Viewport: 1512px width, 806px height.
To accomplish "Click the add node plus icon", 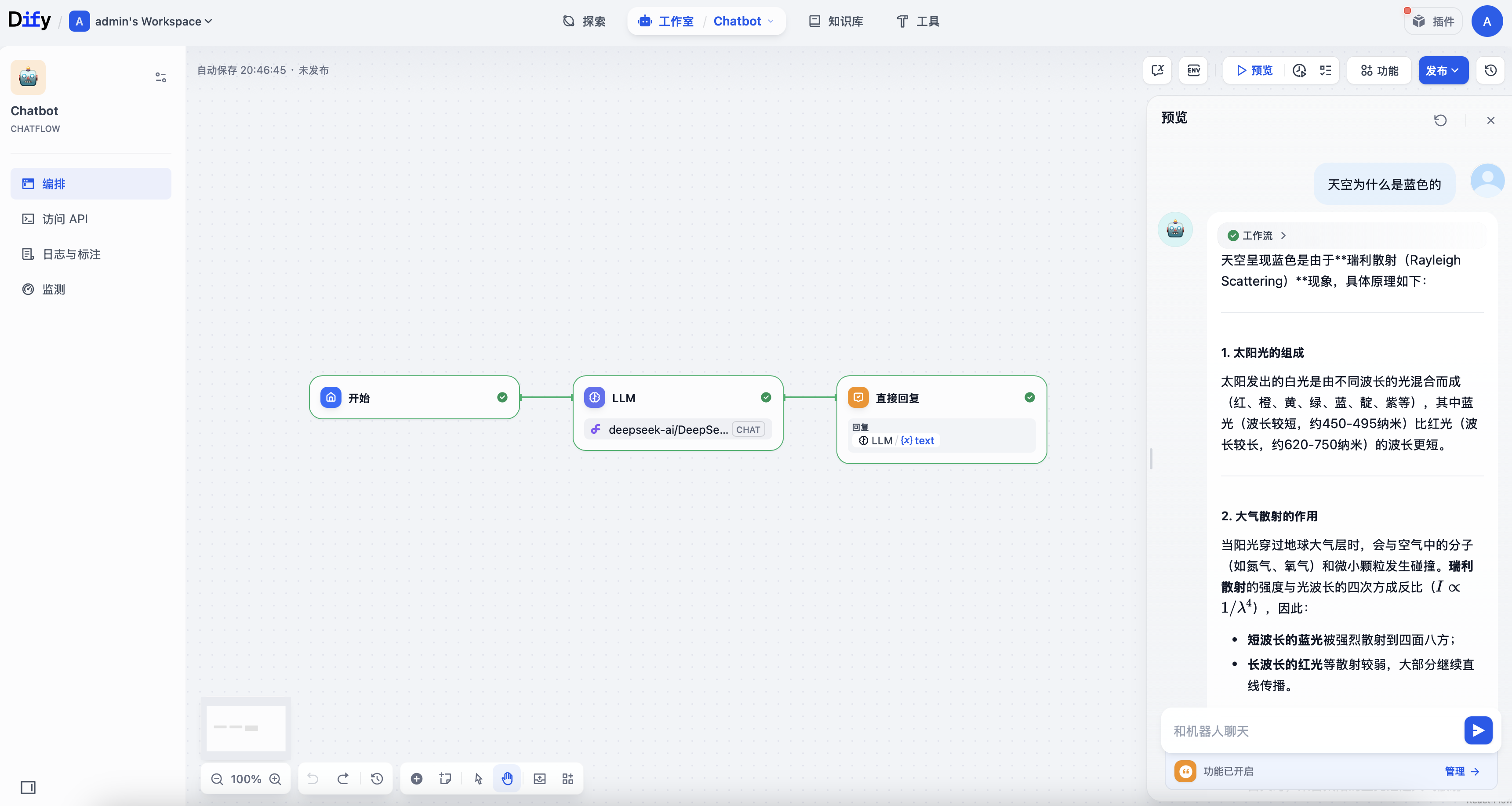I will (416, 778).
